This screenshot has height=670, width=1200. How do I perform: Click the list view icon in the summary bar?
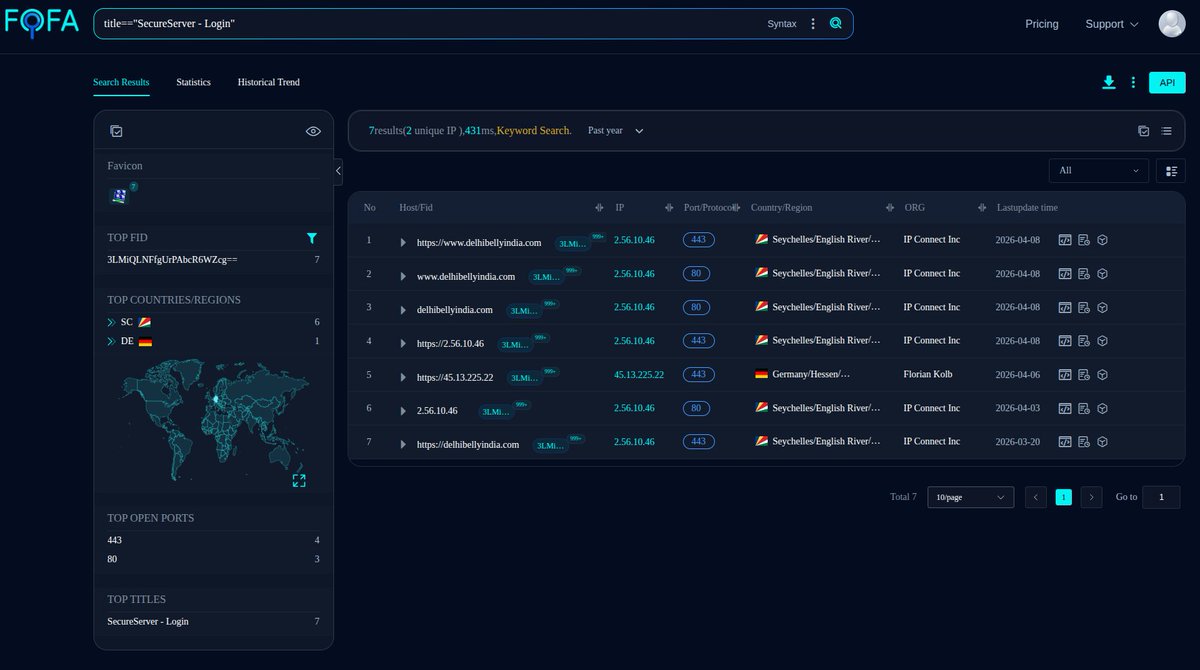point(1167,131)
